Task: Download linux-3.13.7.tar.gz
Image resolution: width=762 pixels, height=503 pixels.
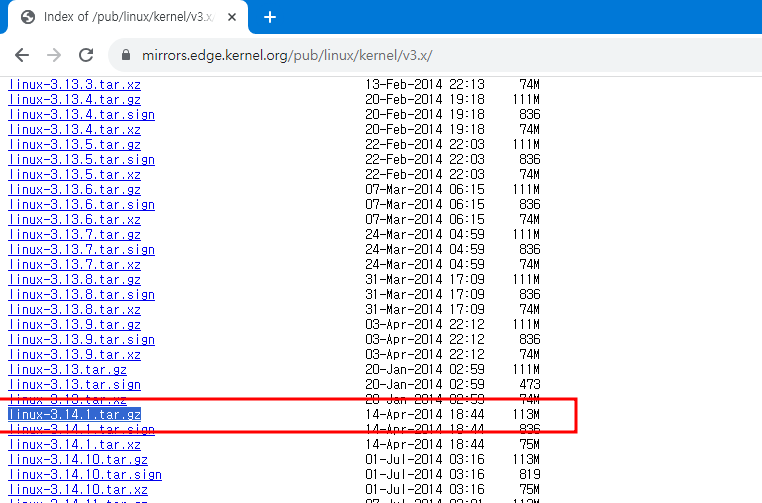Action: [x=74, y=235]
